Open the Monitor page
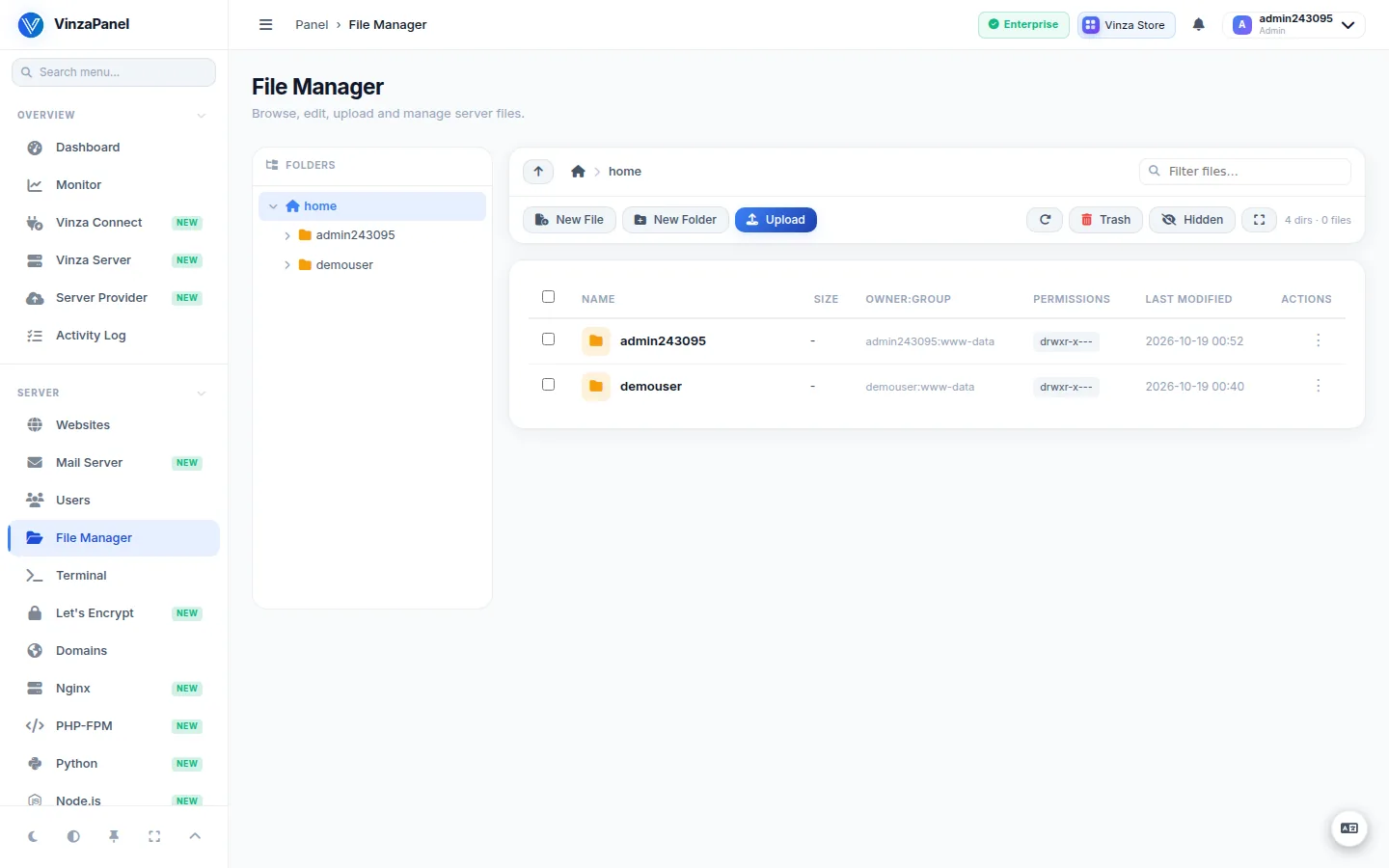 pos(114,185)
